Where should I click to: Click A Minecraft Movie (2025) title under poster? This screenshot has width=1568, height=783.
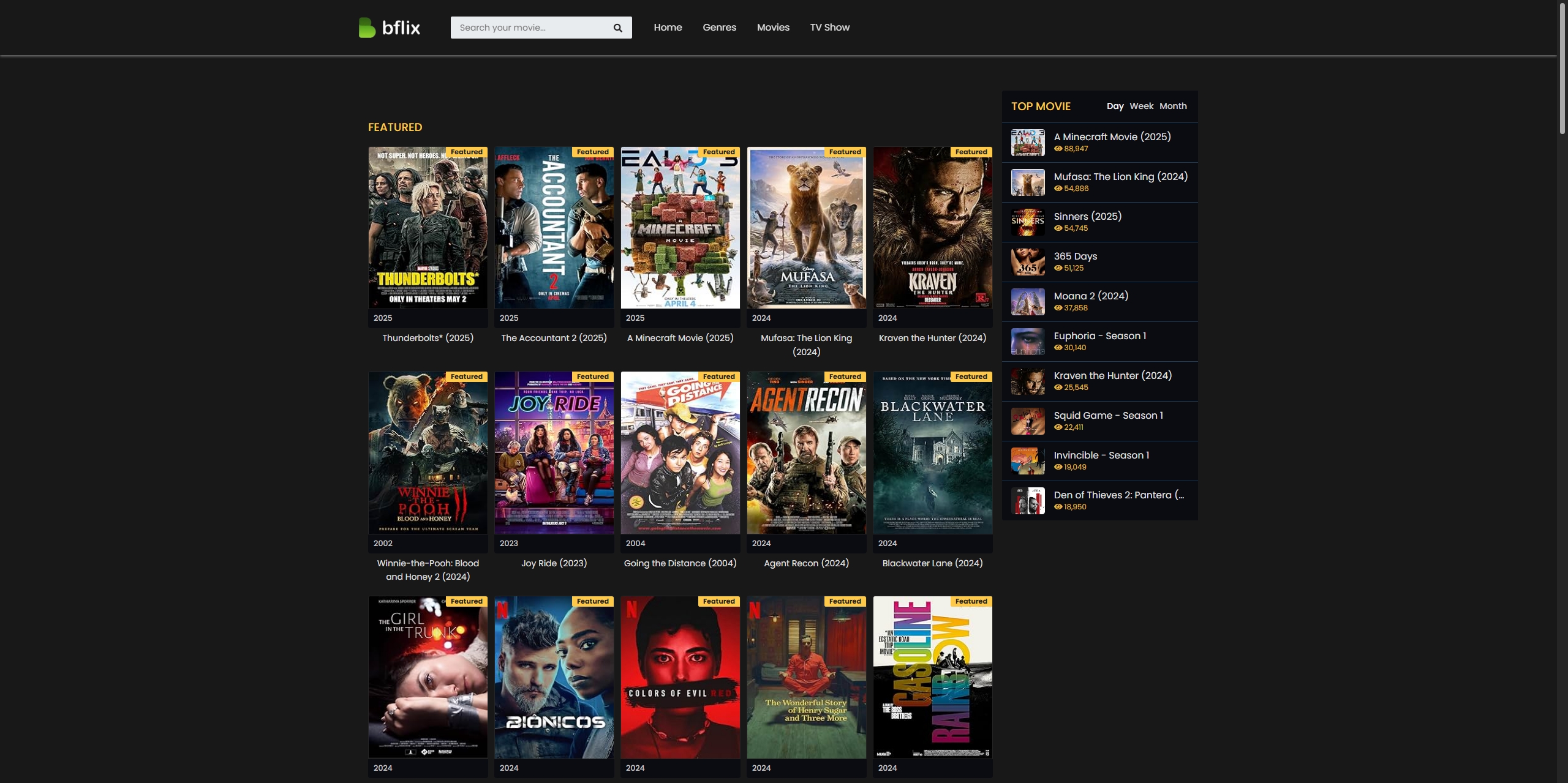point(680,338)
